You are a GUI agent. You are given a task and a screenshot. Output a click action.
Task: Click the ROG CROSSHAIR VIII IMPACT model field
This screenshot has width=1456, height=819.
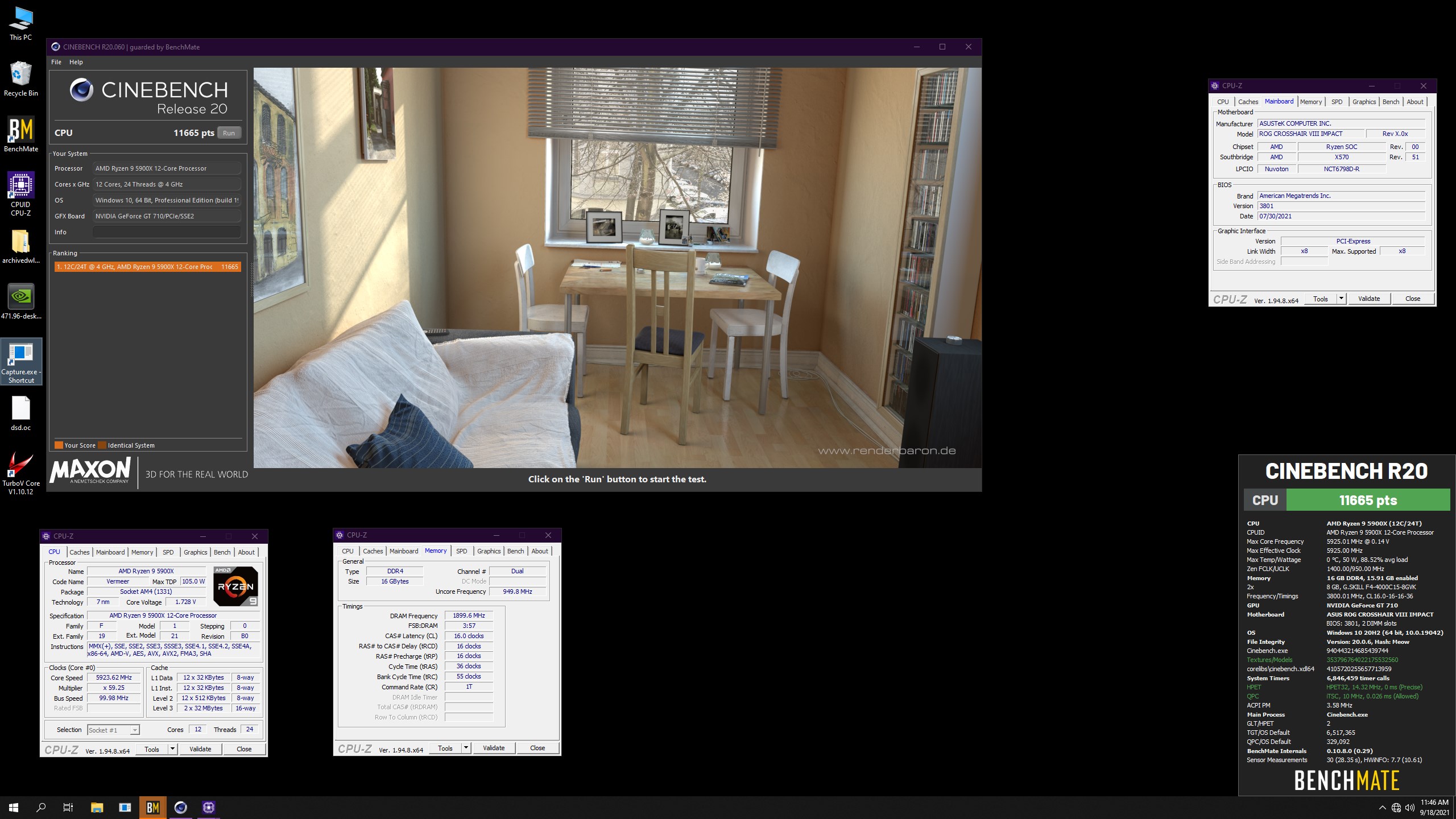tap(1310, 134)
